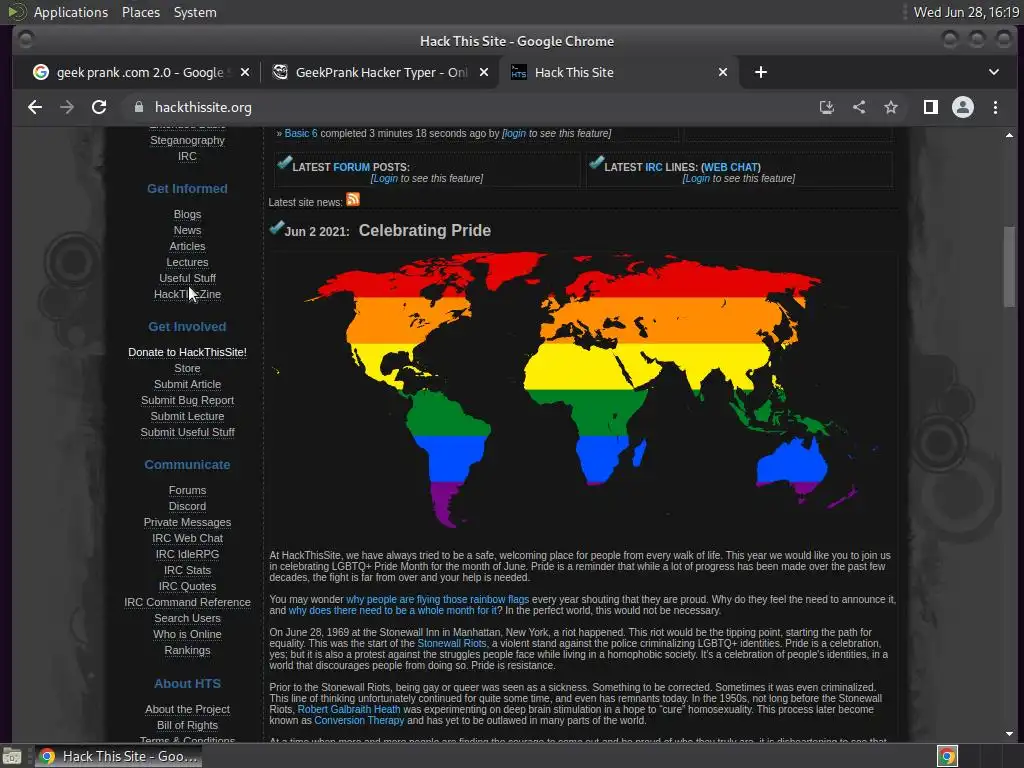Open the Places menu
The width and height of the screenshot is (1024, 768).
pos(141,12)
